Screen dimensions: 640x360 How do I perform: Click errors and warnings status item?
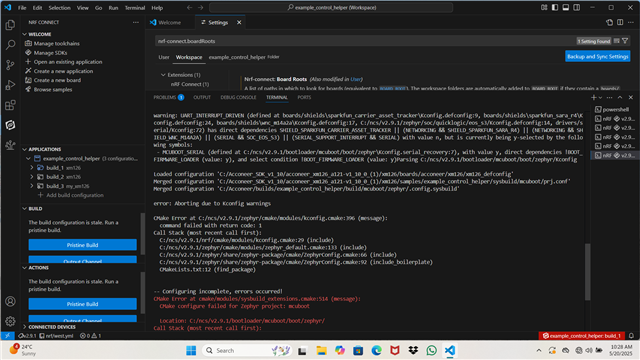(91, 336)
